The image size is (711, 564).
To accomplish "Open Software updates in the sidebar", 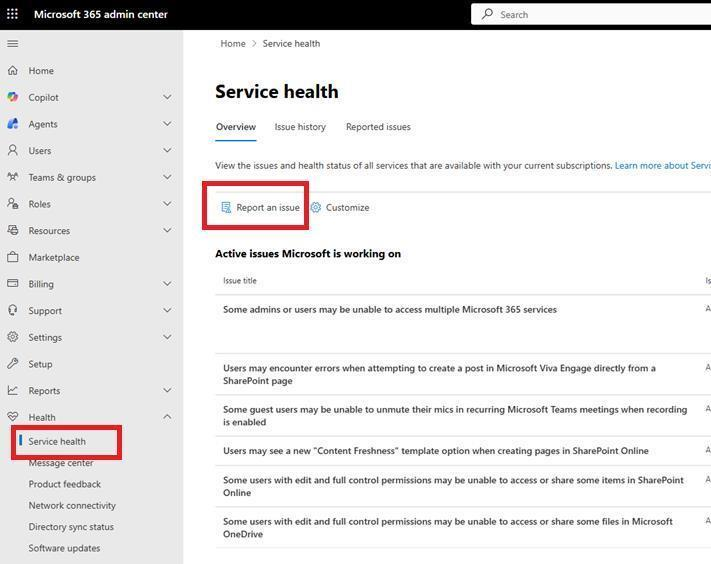I will pos(64,548).
